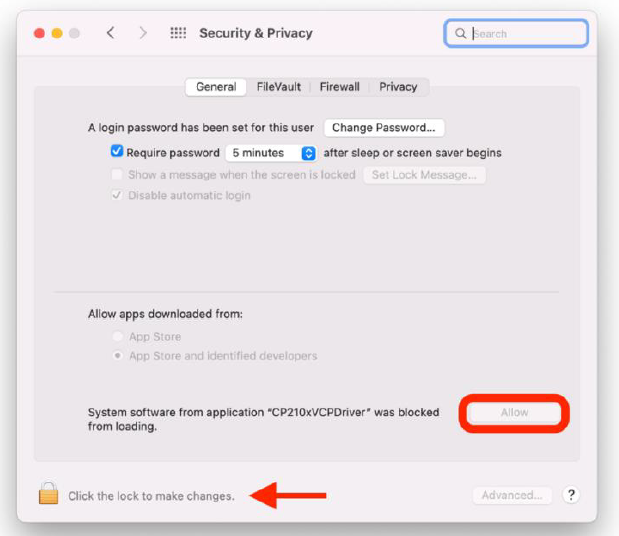Image resolution: width=619 pixels, height=536 pixels.
Task: Click into the Search field
Action: [x=527, y=33]
